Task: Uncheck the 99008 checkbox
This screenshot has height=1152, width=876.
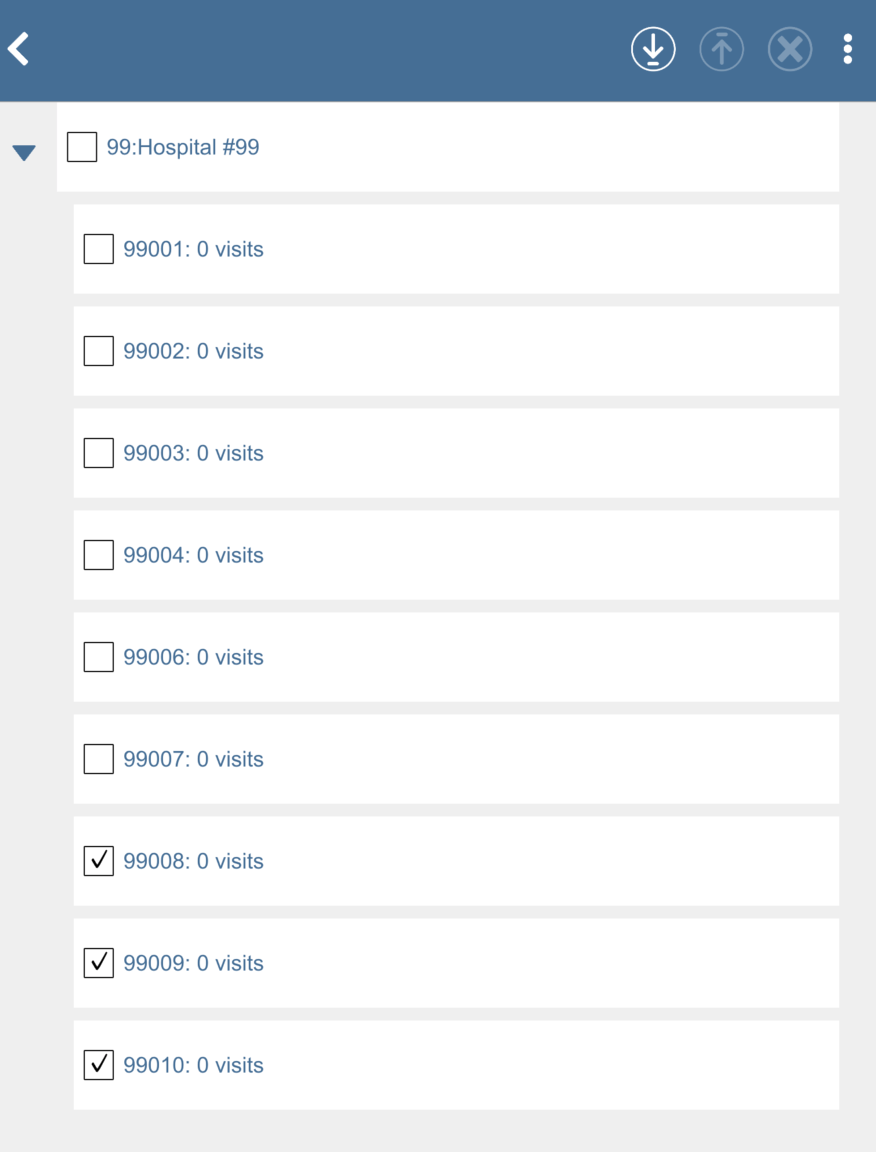Action: click(98, 861)
